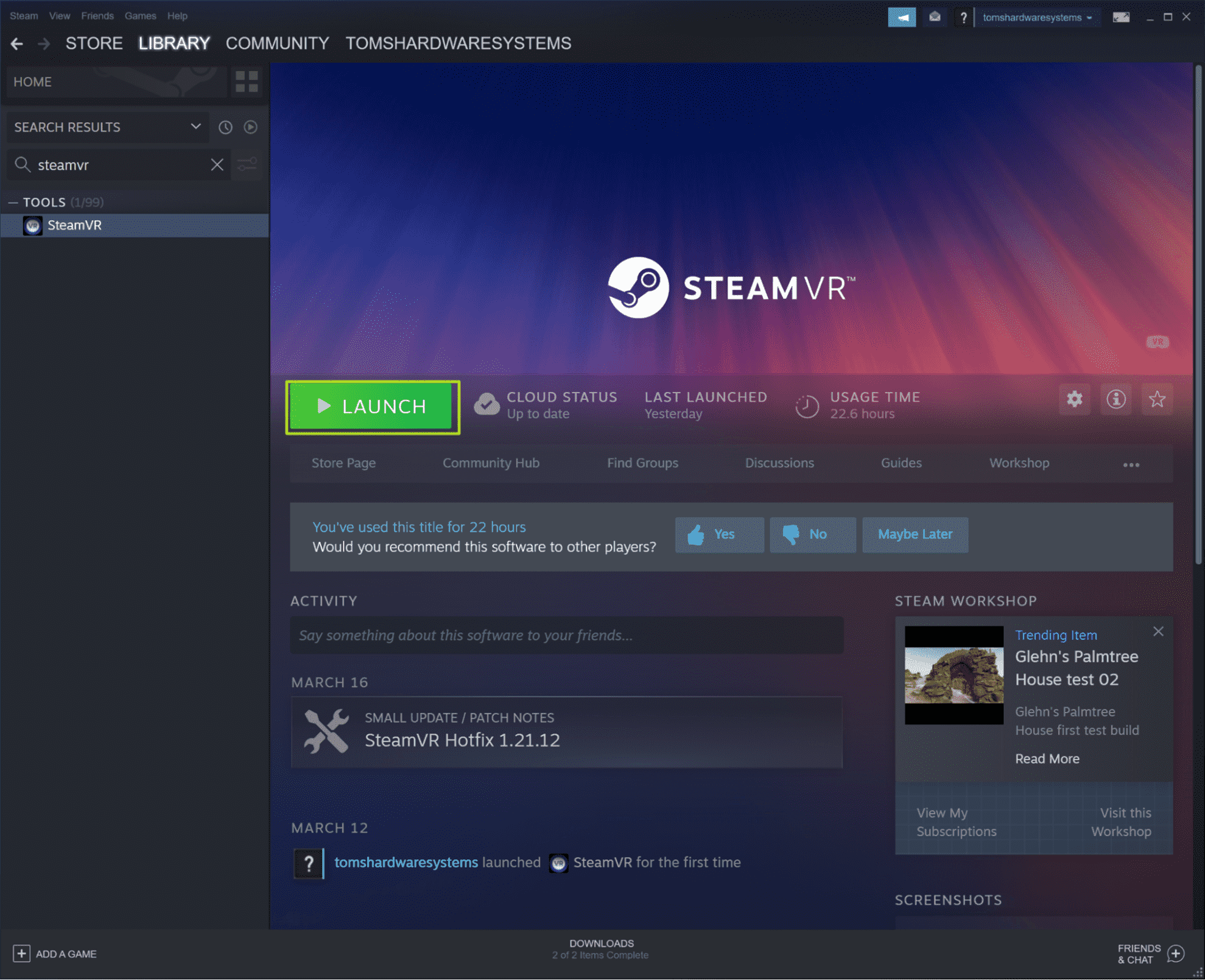Click Visit this Workshop

click(x=1121, y=823)
